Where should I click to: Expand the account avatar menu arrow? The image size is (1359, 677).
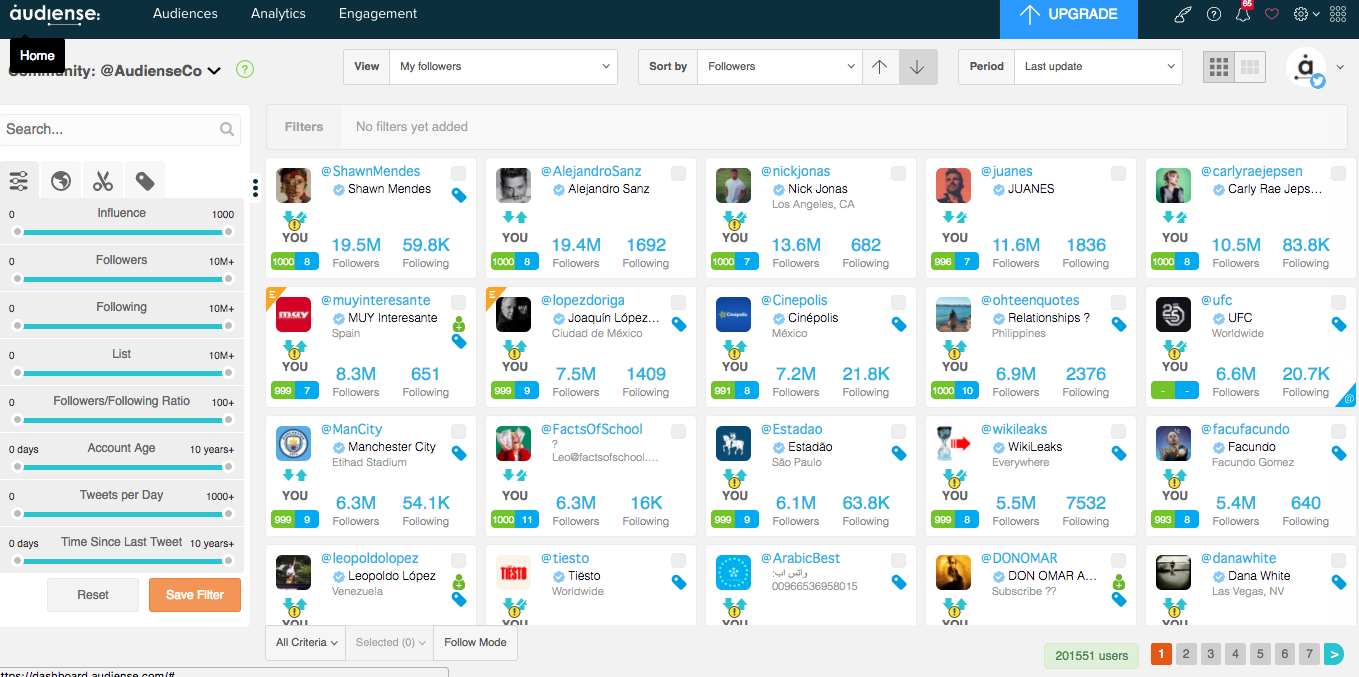tap(1340, 68)
